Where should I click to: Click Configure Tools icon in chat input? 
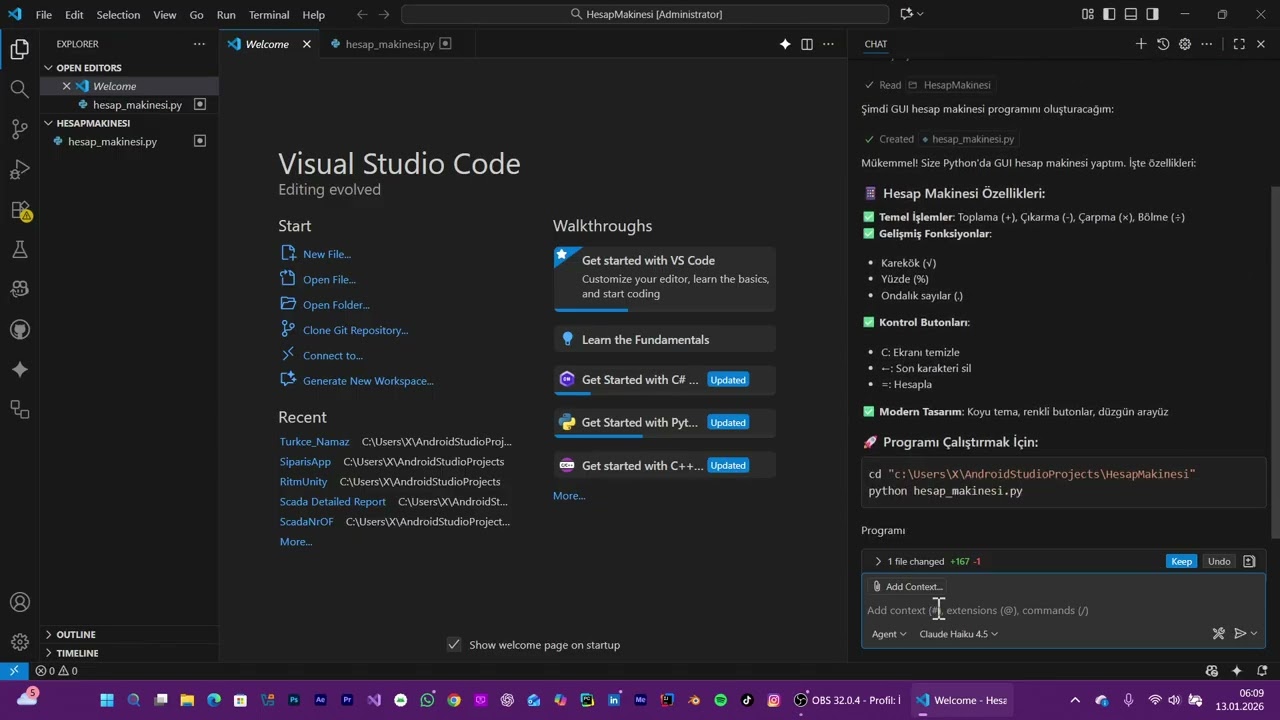(x=1218, y=633)
